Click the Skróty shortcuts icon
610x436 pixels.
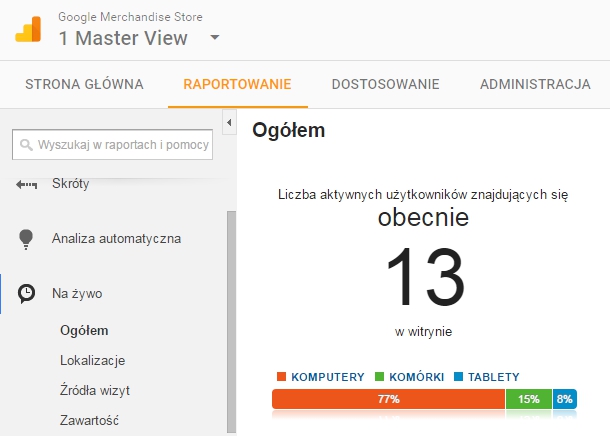click(x=27, y=185)
